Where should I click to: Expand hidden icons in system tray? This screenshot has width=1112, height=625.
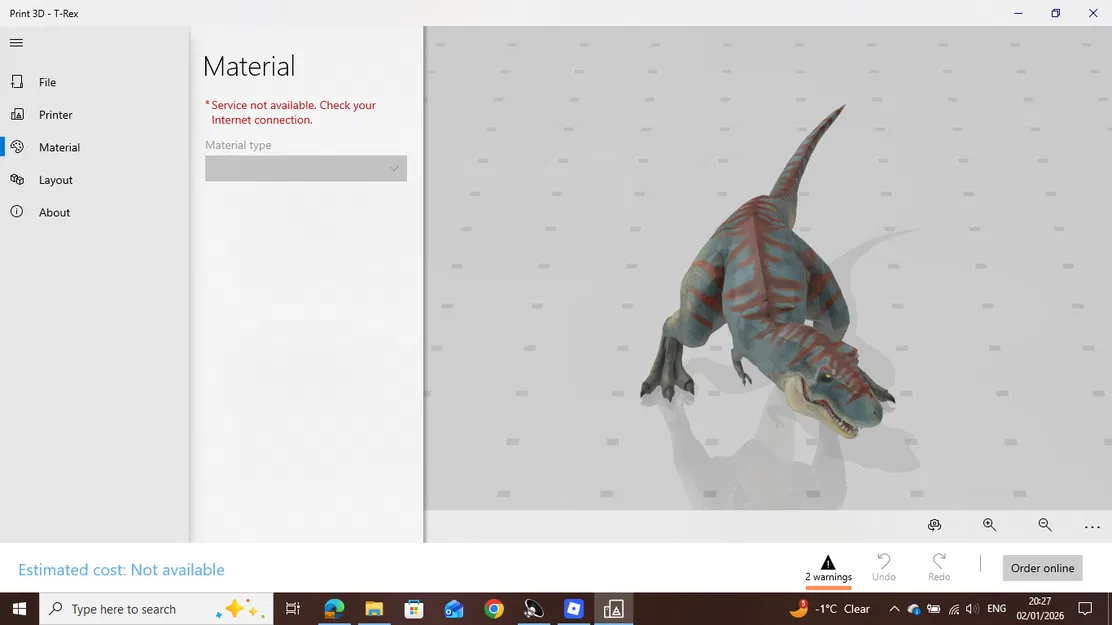coord(894,608)
